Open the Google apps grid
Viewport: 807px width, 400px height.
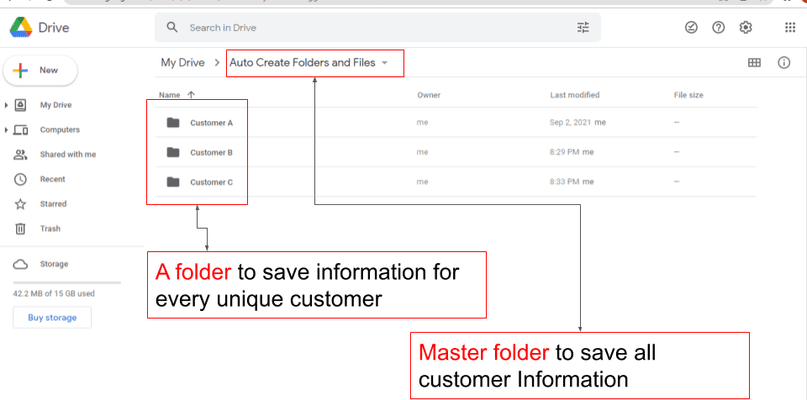click(790, 27)
